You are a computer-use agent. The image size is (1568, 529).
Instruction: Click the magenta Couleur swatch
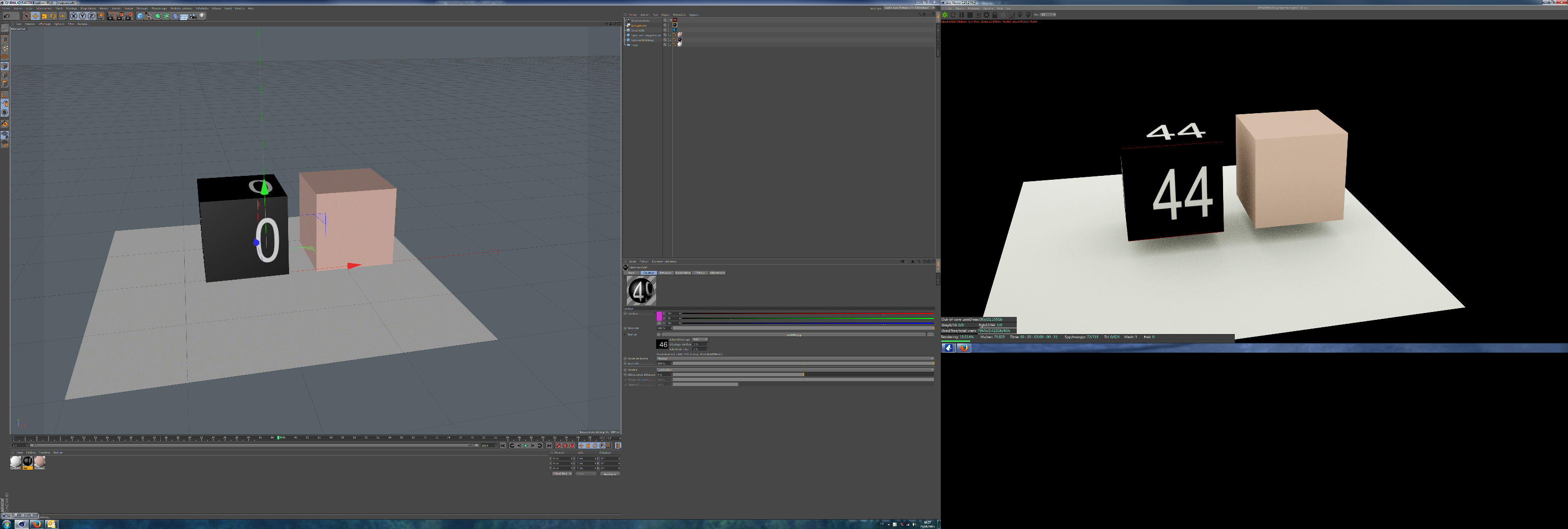coord(659,316)
